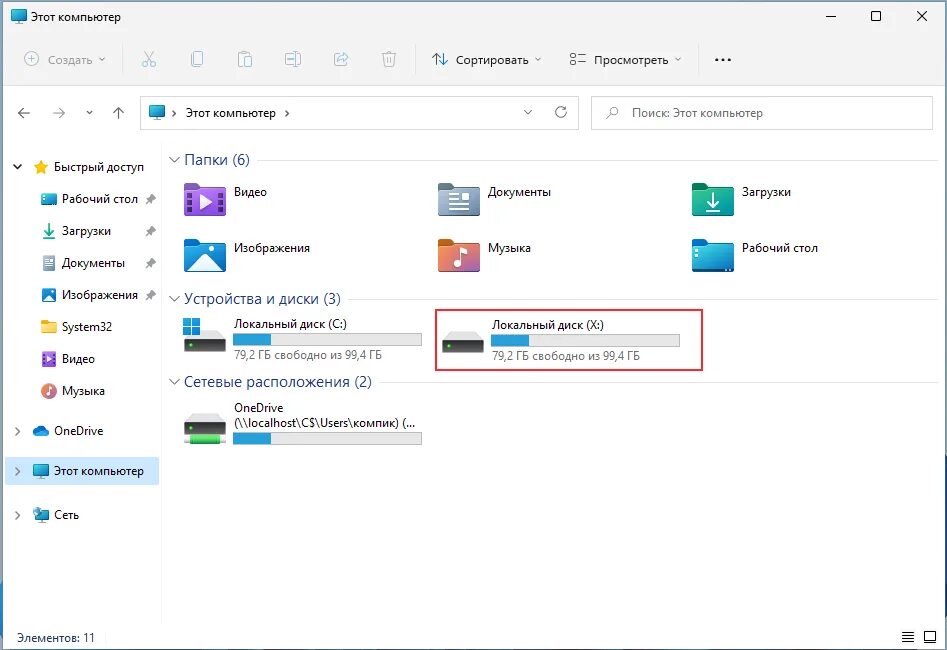Go forward with the right arrow
947x650 pixels.
(x=59, y=113)
